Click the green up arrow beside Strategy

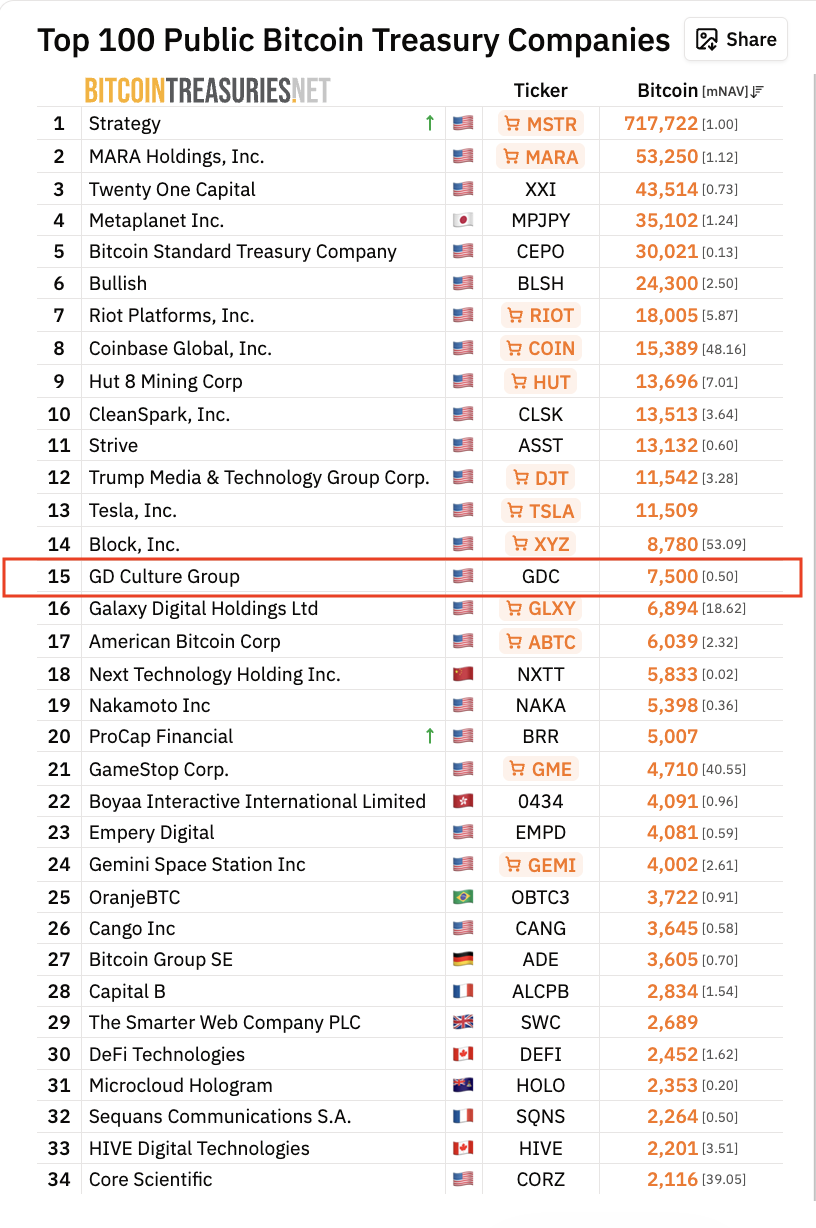[x=429, y=122]
